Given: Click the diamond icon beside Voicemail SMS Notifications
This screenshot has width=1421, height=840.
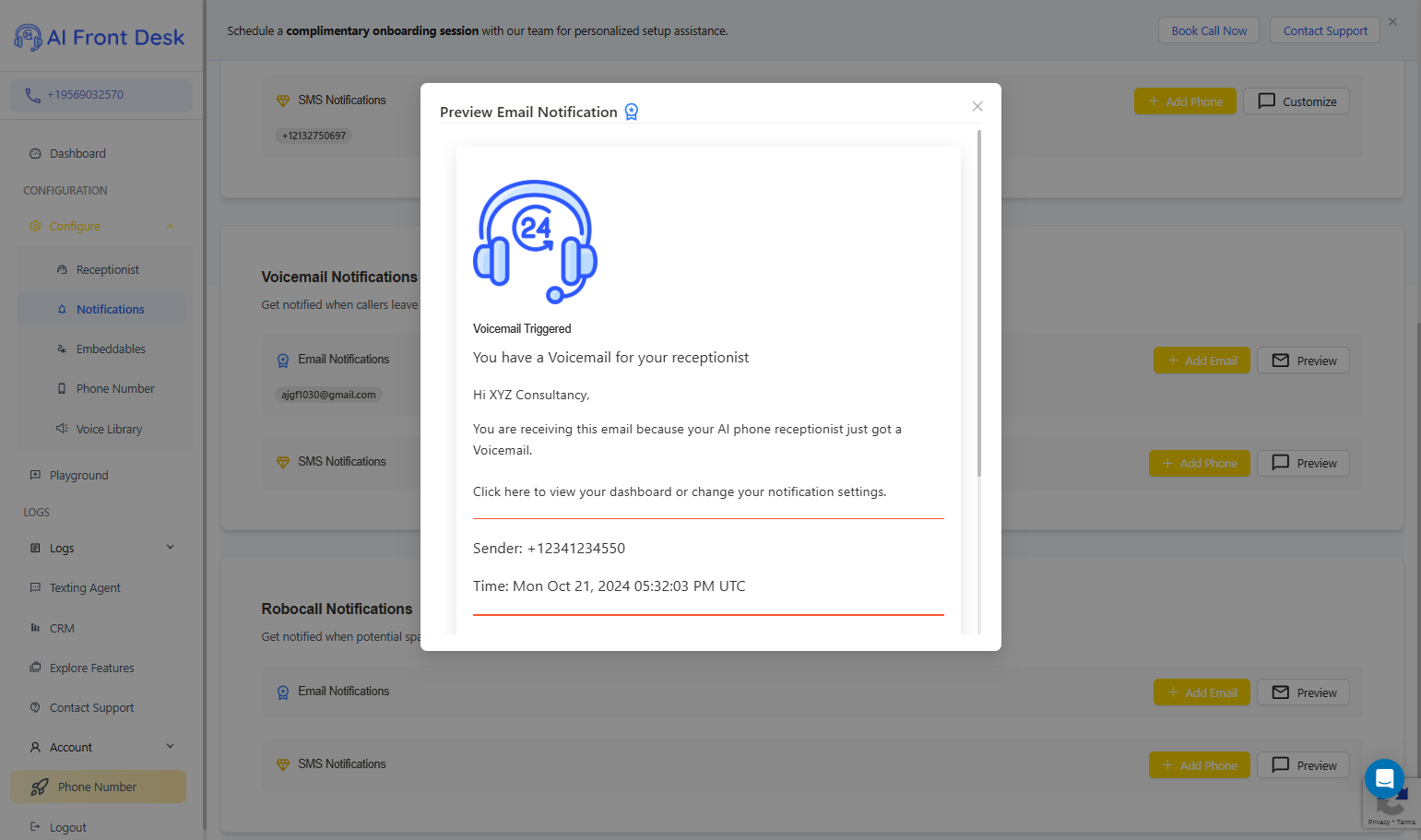Looking at the screenshot, I should (283, 462).
